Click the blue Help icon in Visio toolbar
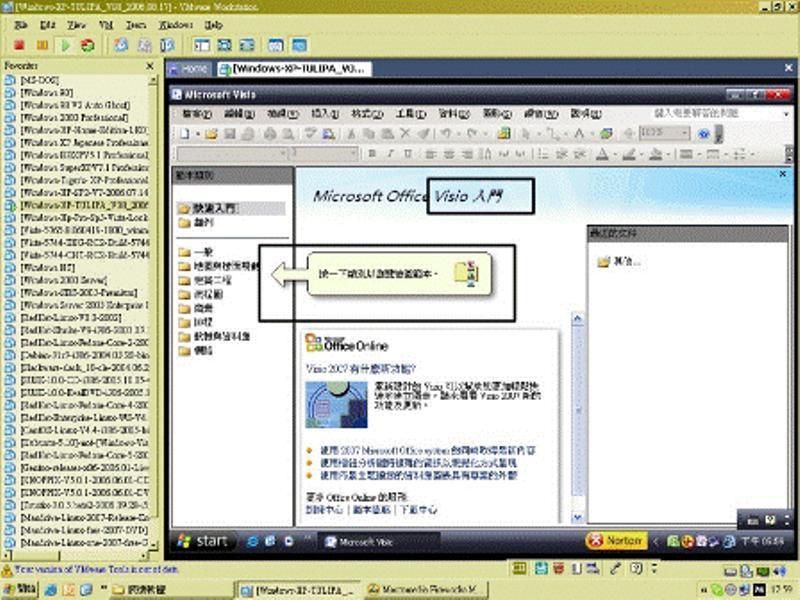Viewport: 800px width, 600px height. point(704,134)
